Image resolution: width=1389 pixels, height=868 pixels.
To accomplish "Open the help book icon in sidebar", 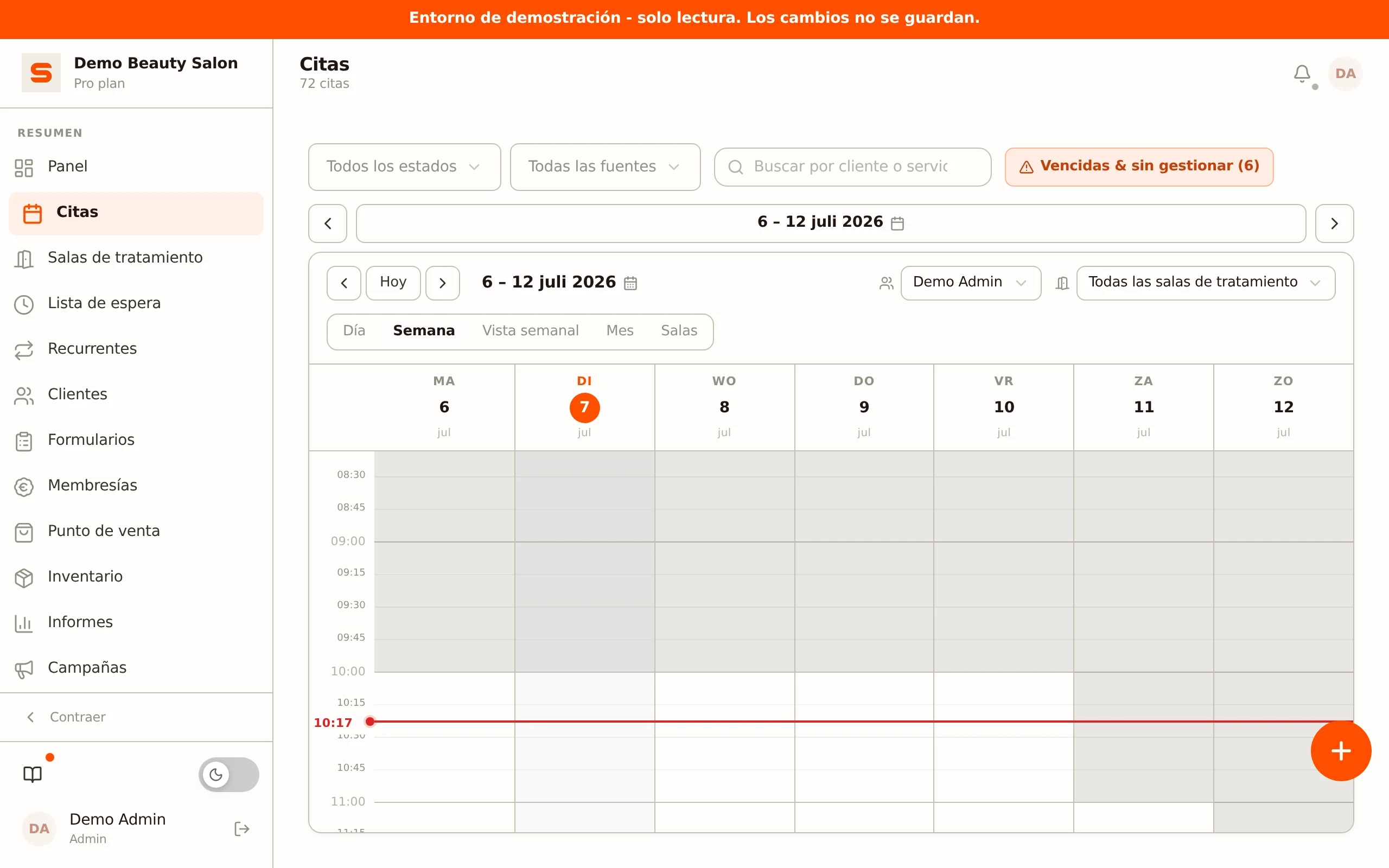I will [33, 775].
